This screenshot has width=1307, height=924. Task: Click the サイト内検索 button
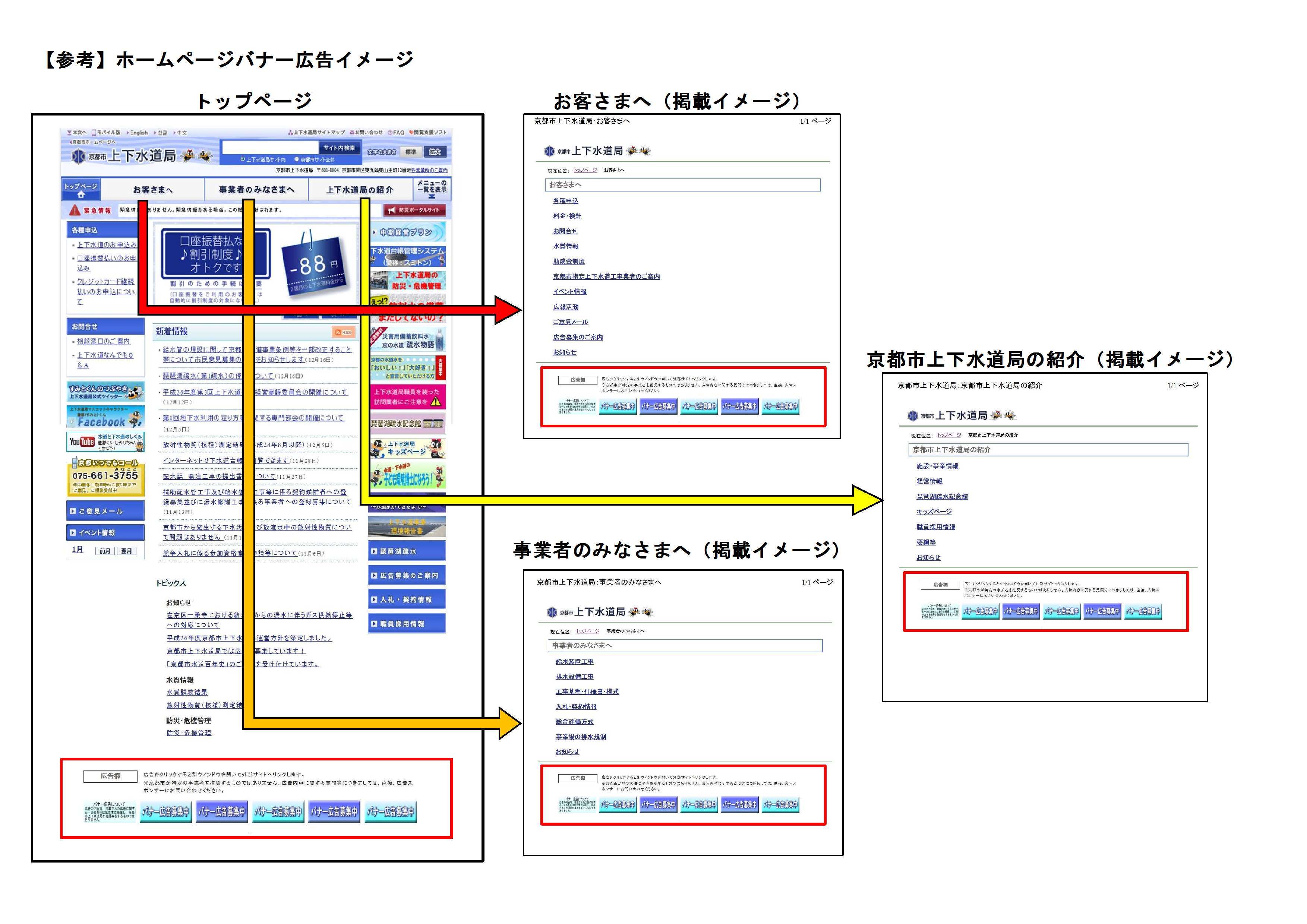(x=339, y=148)
